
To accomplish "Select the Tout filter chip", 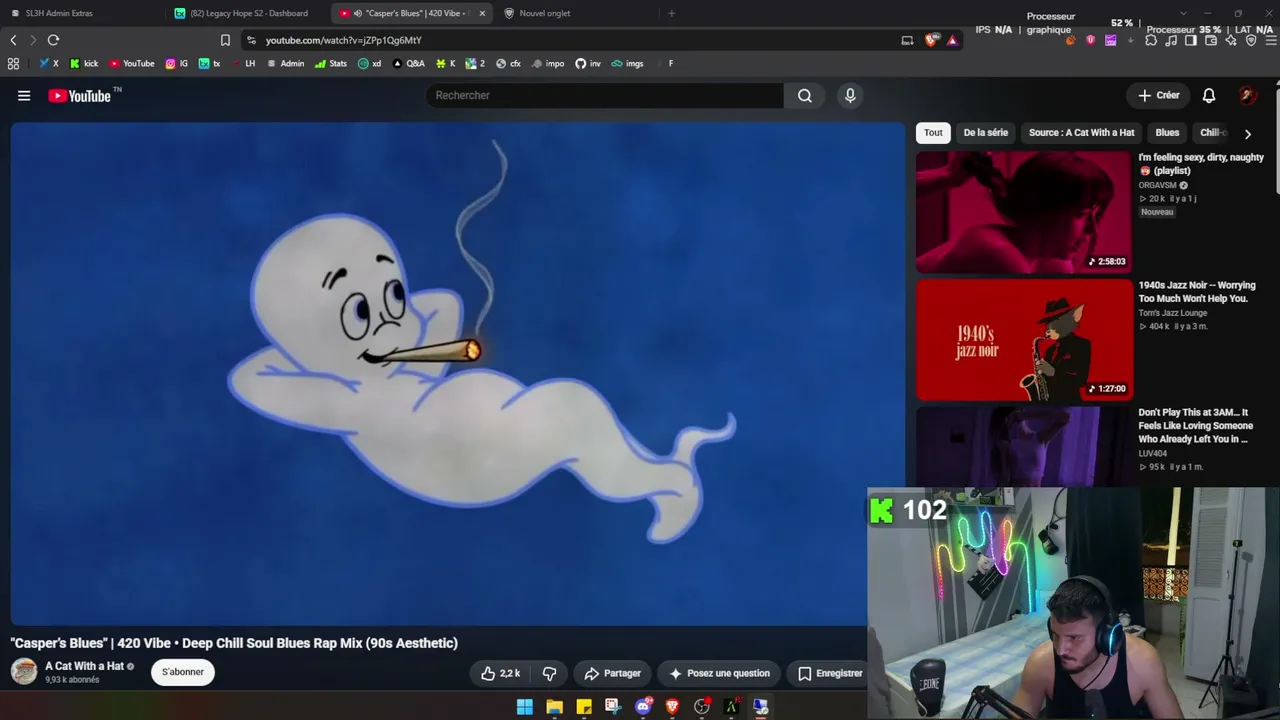I will [x=933, y=132].
